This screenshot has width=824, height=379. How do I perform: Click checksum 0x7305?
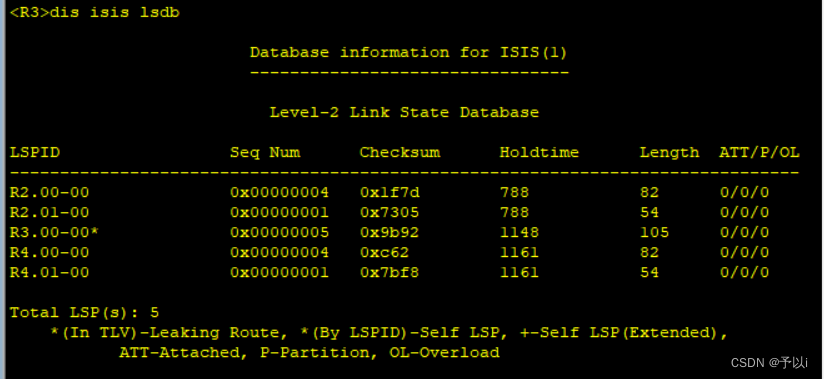(x=389, y=213)
